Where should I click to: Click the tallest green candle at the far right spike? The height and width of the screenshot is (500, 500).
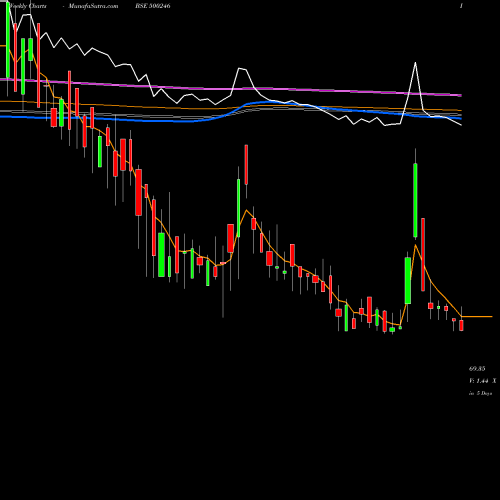(x=415, y=200)
